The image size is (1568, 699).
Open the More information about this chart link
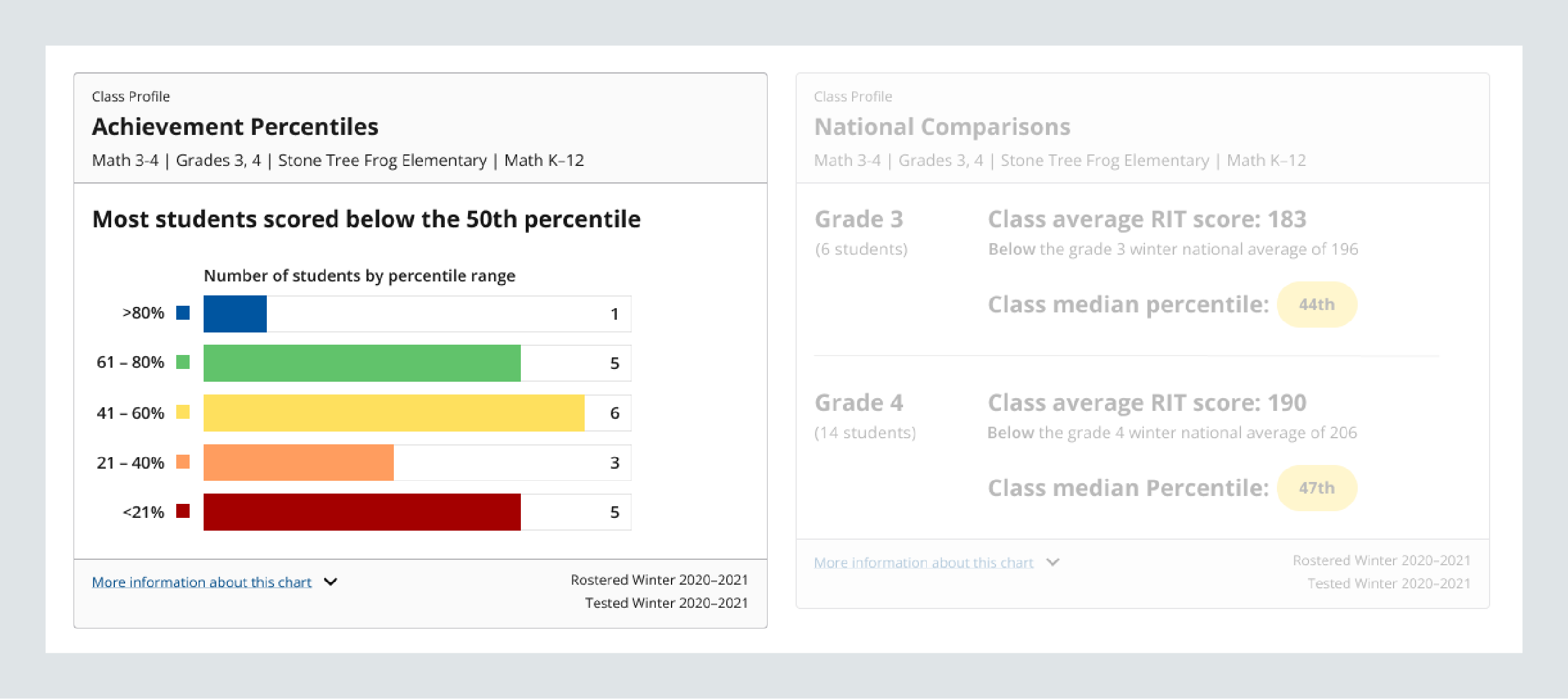point(201,582)
